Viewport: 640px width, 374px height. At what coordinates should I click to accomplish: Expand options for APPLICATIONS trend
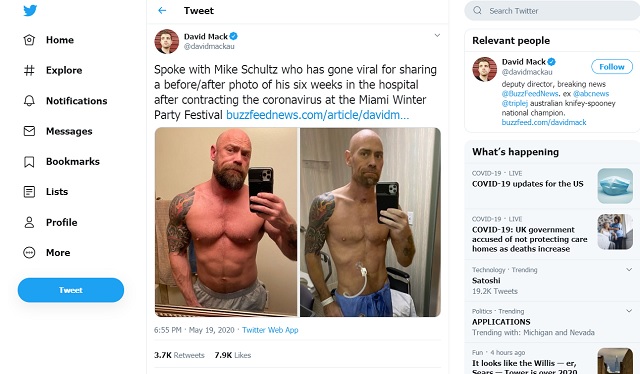click(x=629, y=311)
